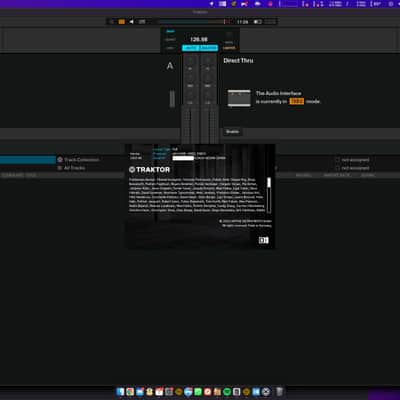Screen dimensions: 400x400
Task: Open Google Chrome from the dock
Action: [x=130, y=392]
